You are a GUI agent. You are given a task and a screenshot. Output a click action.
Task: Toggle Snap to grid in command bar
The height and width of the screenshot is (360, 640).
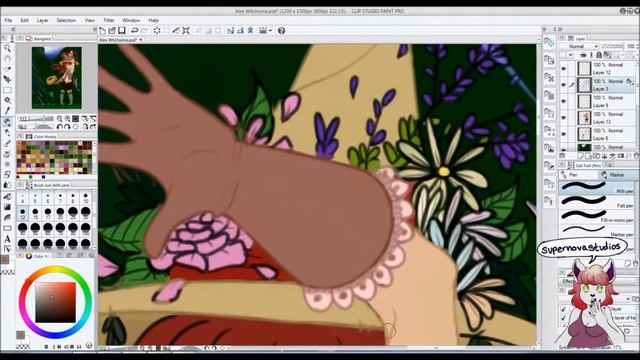250,31
